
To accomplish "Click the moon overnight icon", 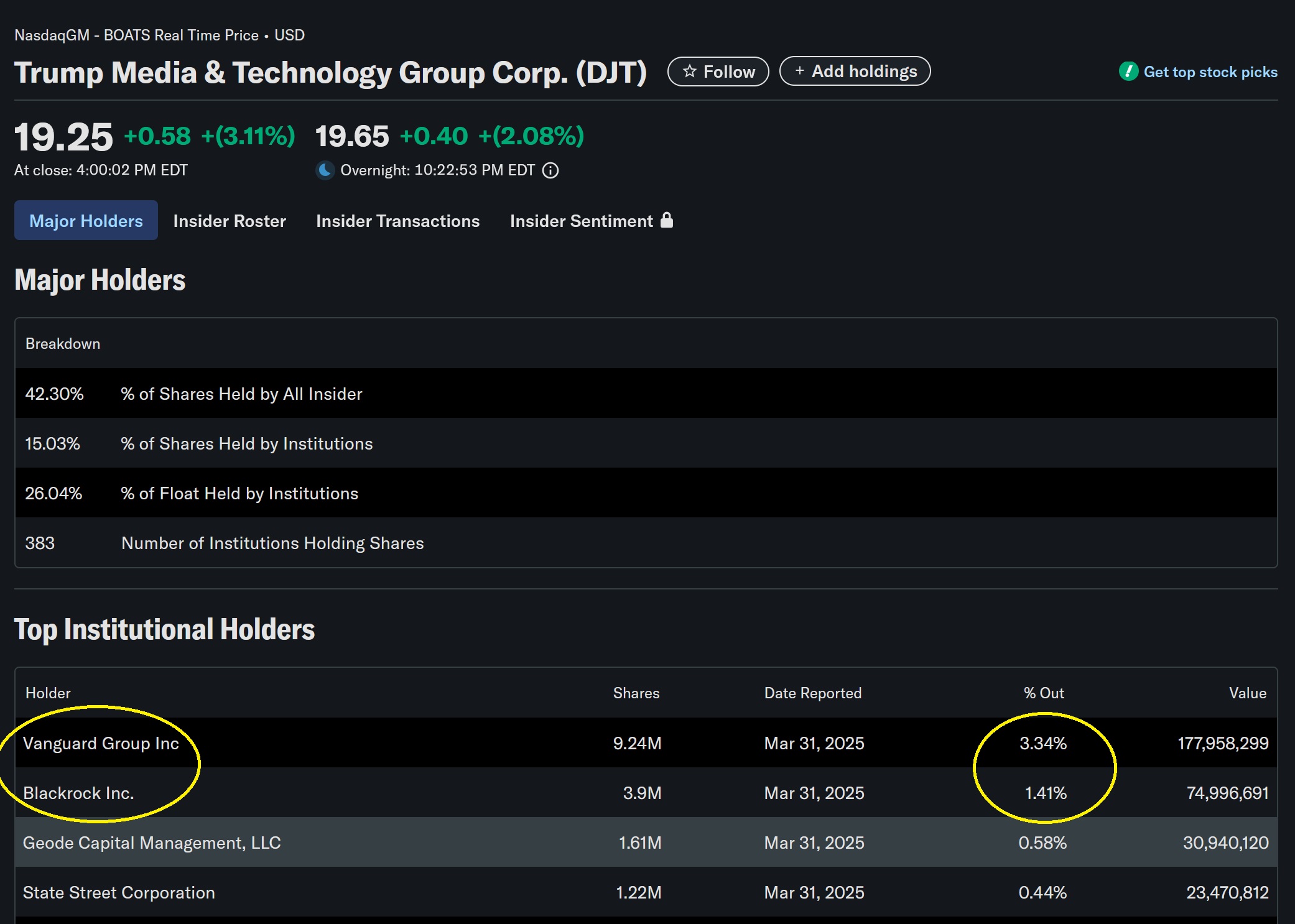I will (325, 170).
